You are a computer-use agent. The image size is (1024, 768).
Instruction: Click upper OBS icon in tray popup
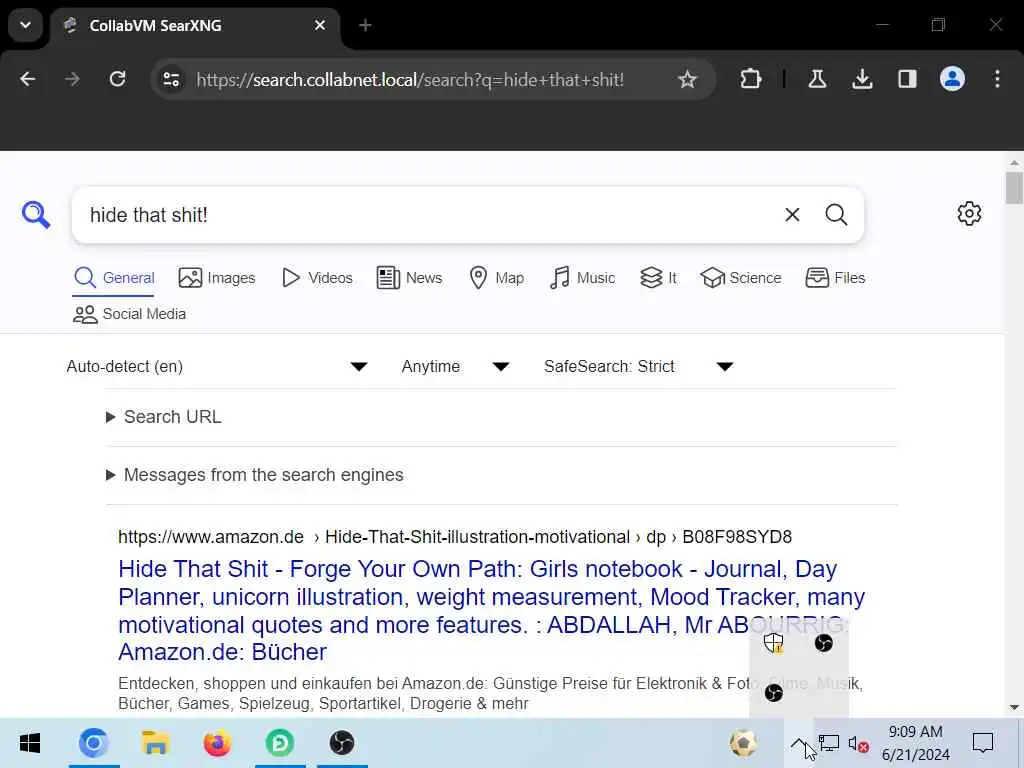(x=824, y=643)
